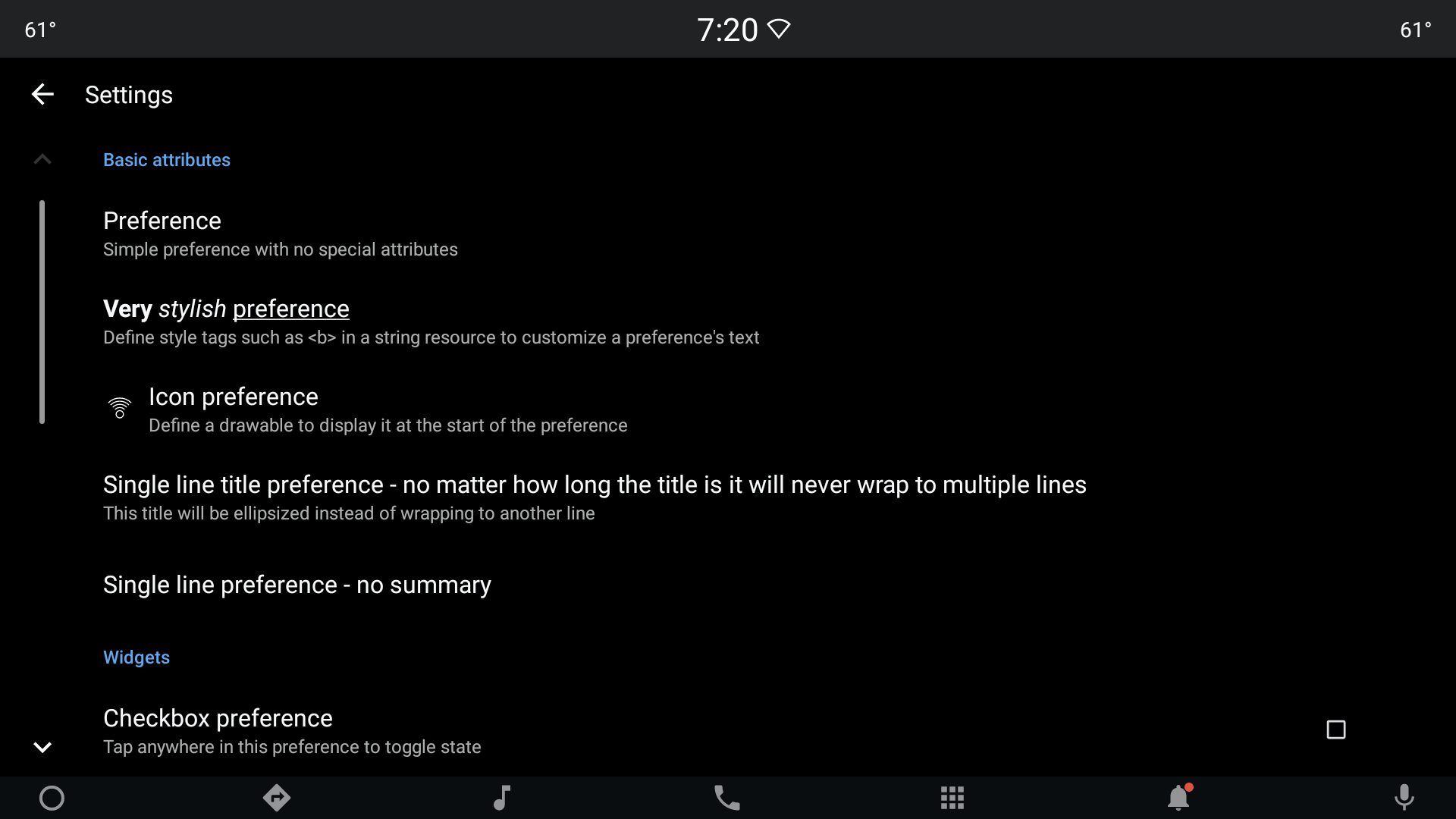
Task: Toggle the Checkbox preference widget
Action: tap(1336, 729)
